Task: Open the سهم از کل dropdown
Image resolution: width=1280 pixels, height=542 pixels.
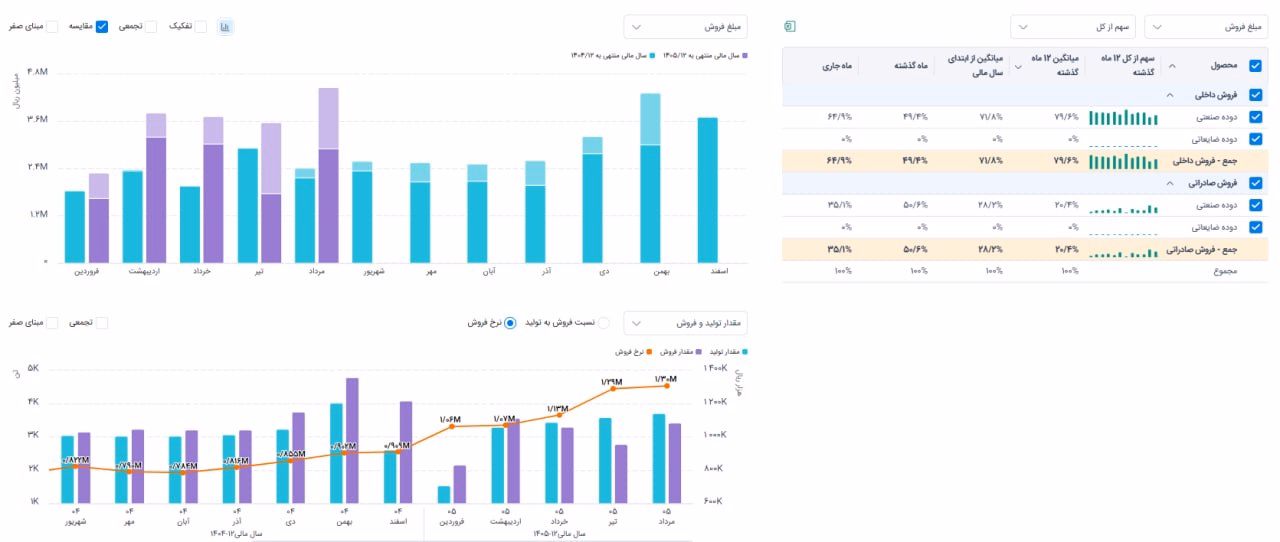Action: (x=1072, y=27)
